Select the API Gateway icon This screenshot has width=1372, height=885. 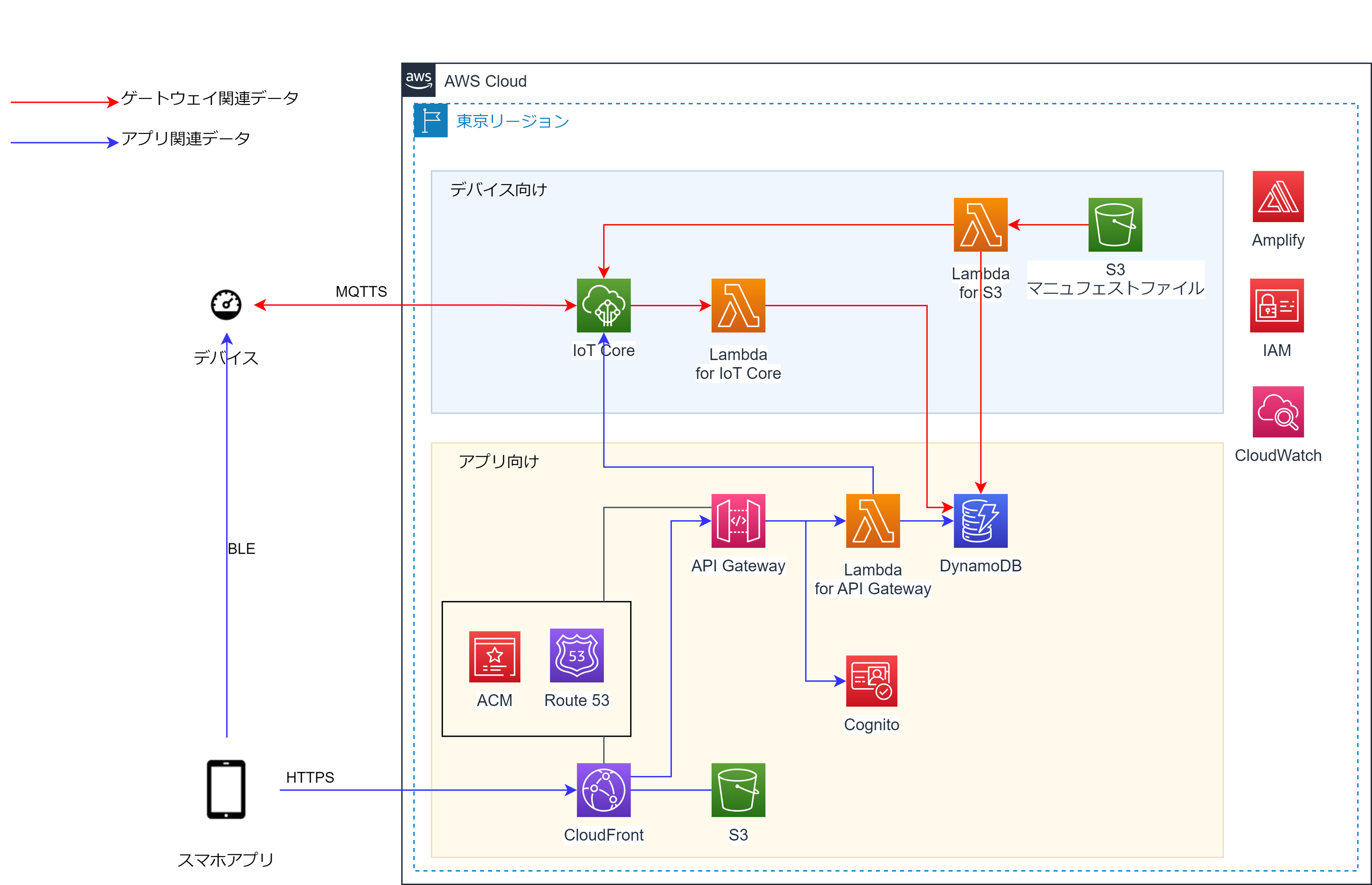click(x=738, y=521)
